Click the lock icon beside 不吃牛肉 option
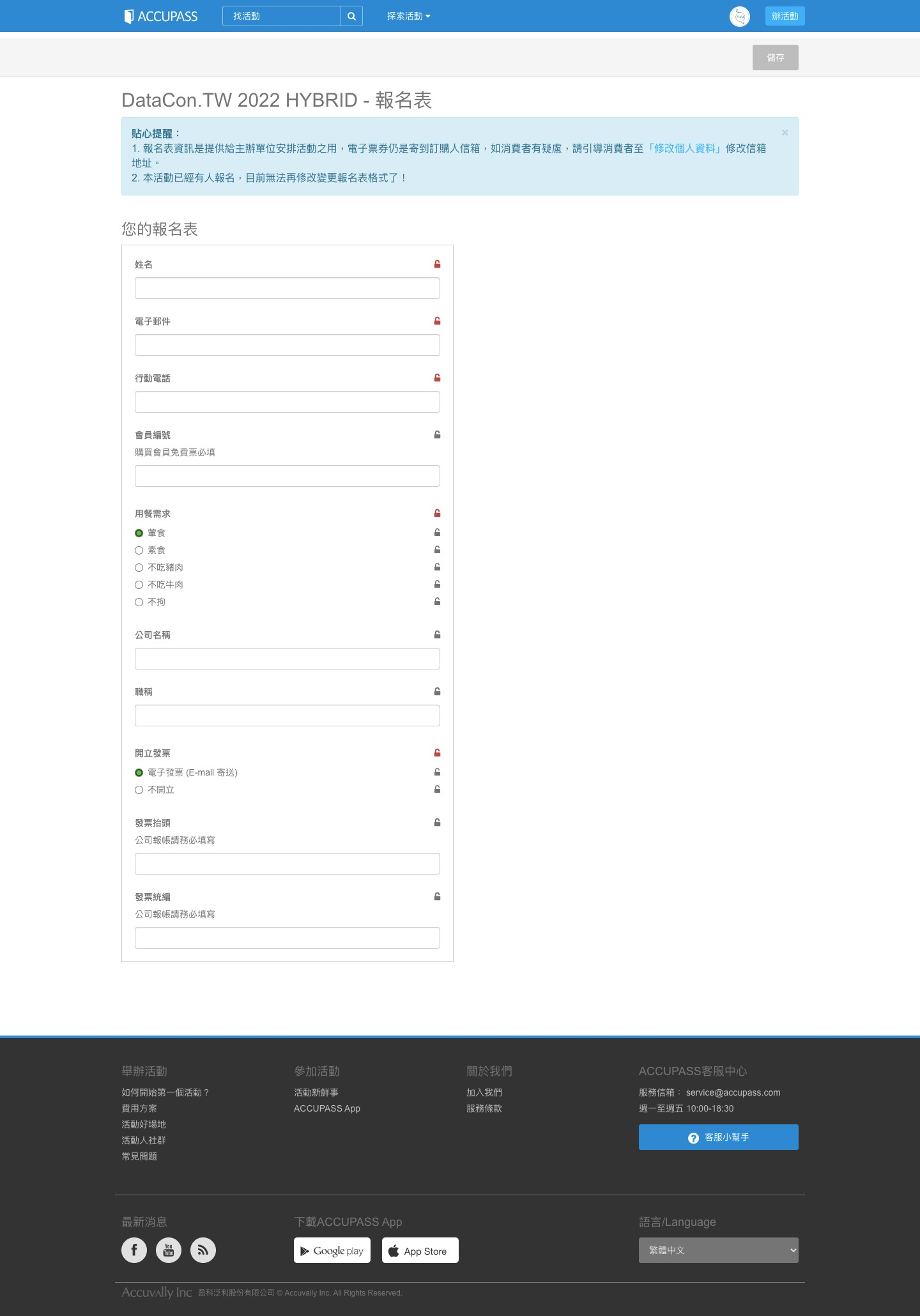Screen dimensions: 920x1316 [x=437, y=584]
